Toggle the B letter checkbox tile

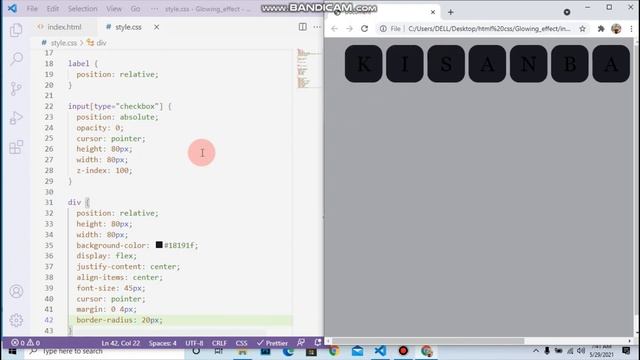pyautogui.click(x=570, y=64)
